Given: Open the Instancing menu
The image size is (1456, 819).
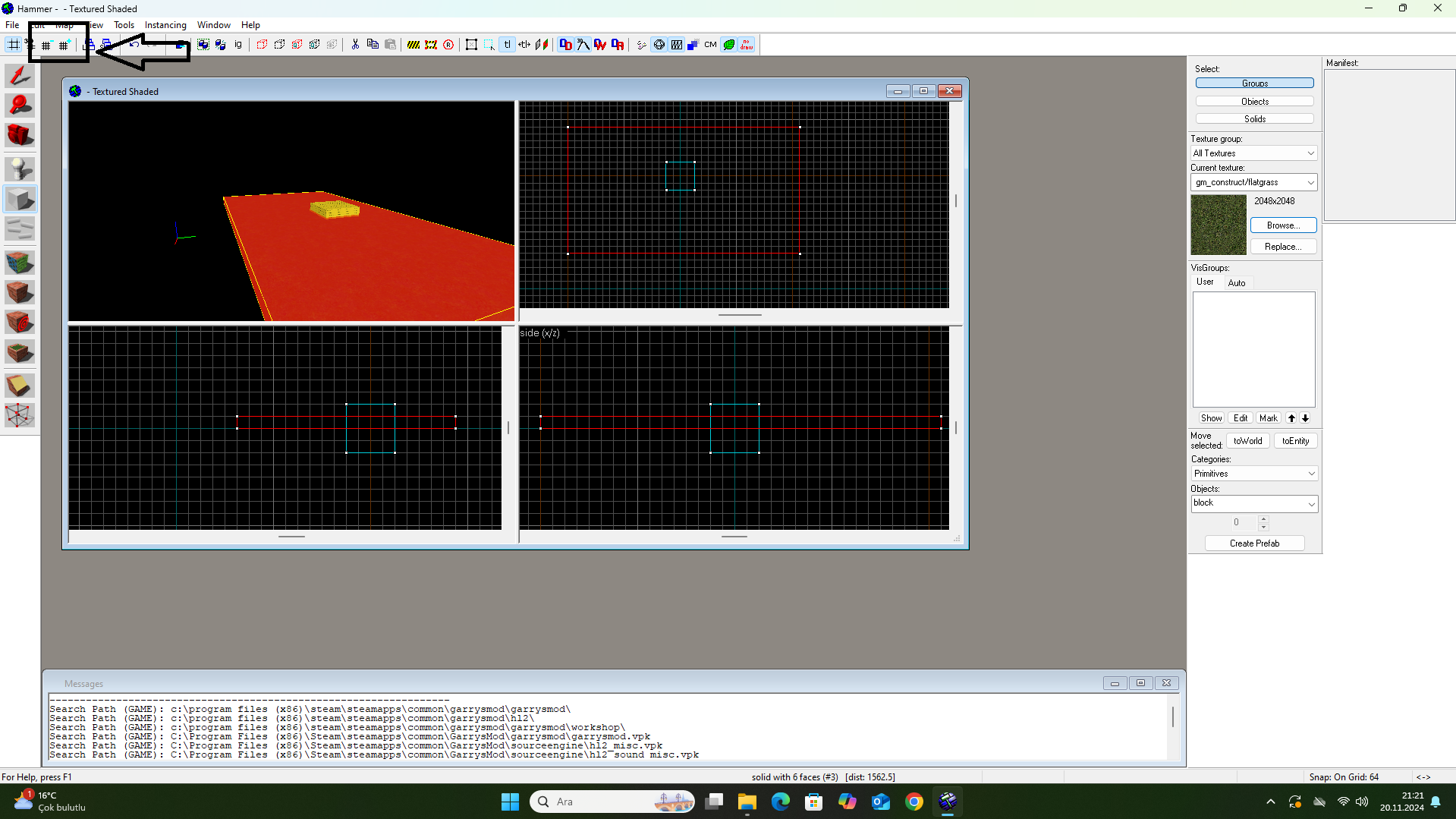Looking at the screenshot, I should point(165,25).
